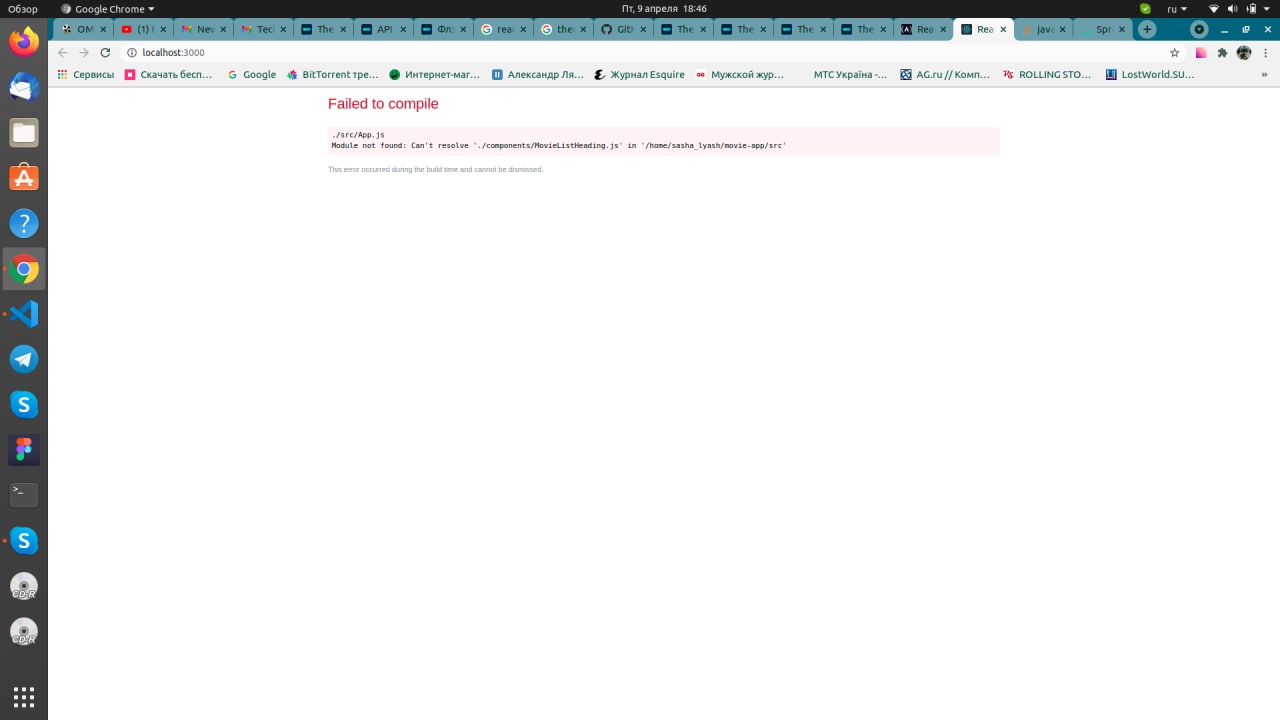This screenshot has width=1280, height=720.
Task: Click the browser forward arrow
Action: (x=84, y=53)
